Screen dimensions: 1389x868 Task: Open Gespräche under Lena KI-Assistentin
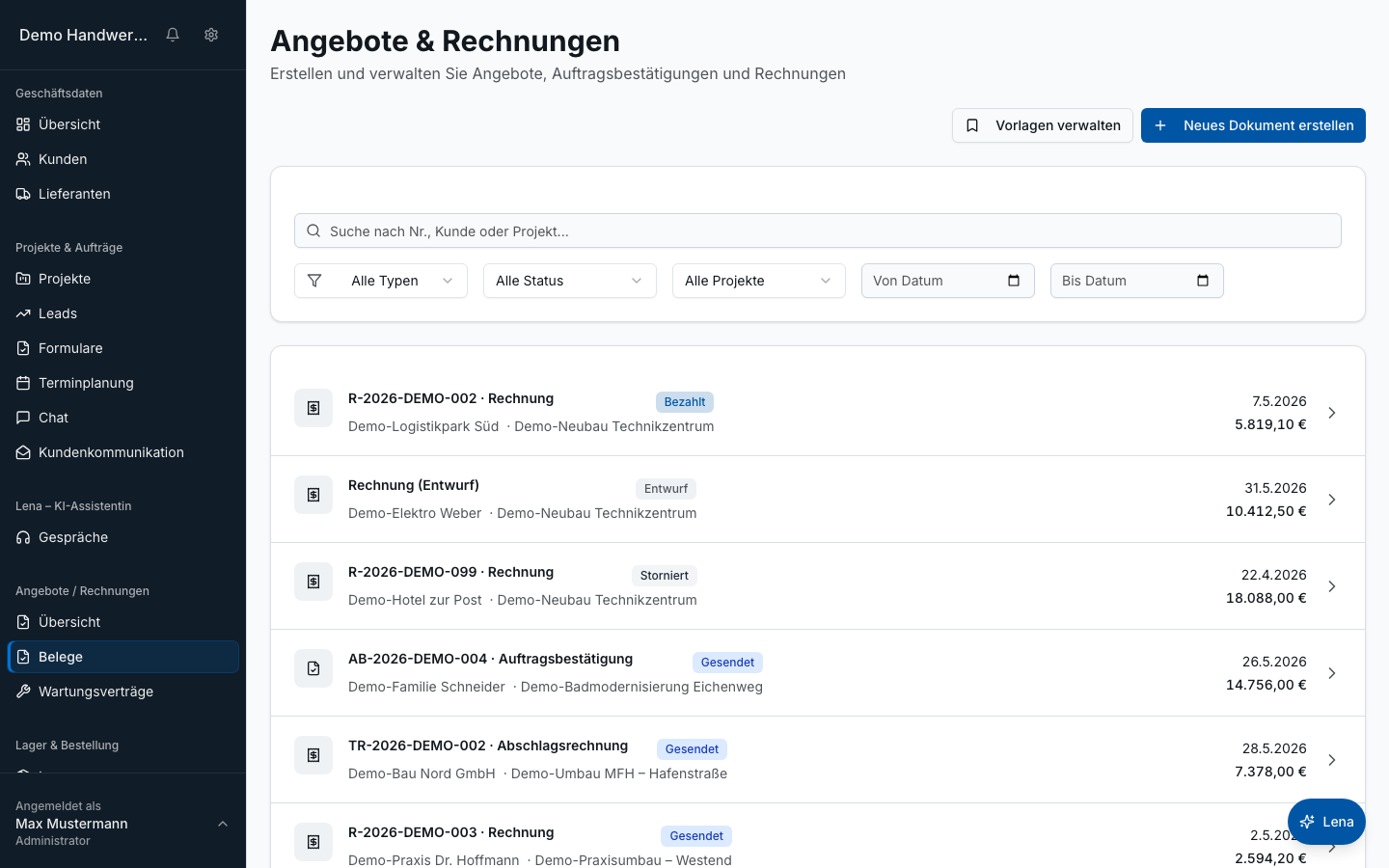(123, 537)
